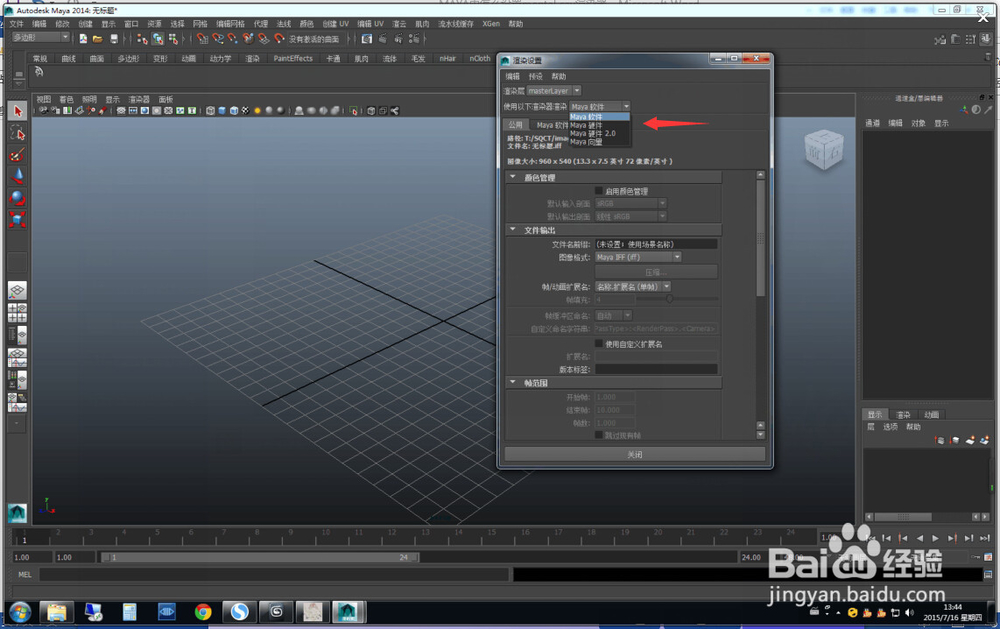This screenshot has width=1000, height=629.
Task: Select the Scale tool cube icon
Action: [17, 219]
